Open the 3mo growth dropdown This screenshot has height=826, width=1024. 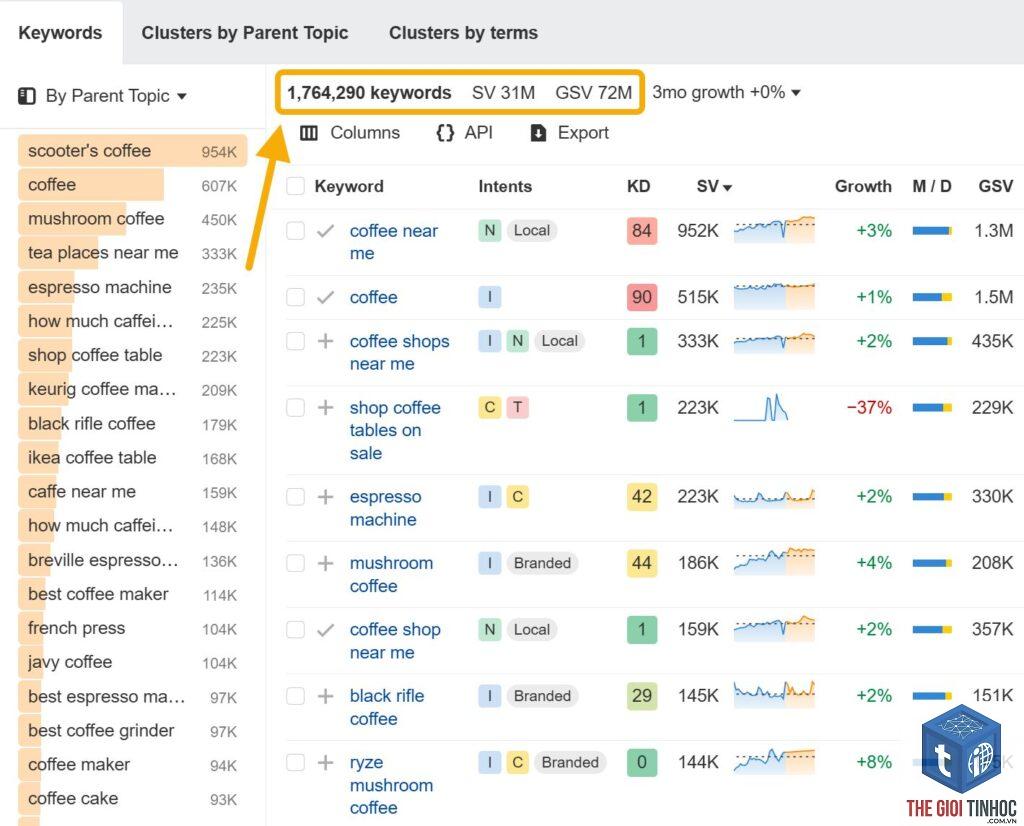pos(726,92)
